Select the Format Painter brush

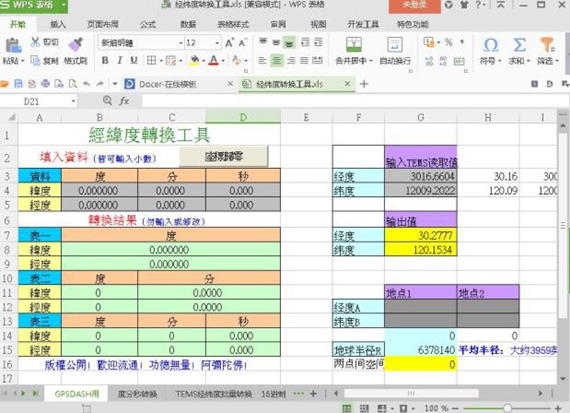point(75,45)
